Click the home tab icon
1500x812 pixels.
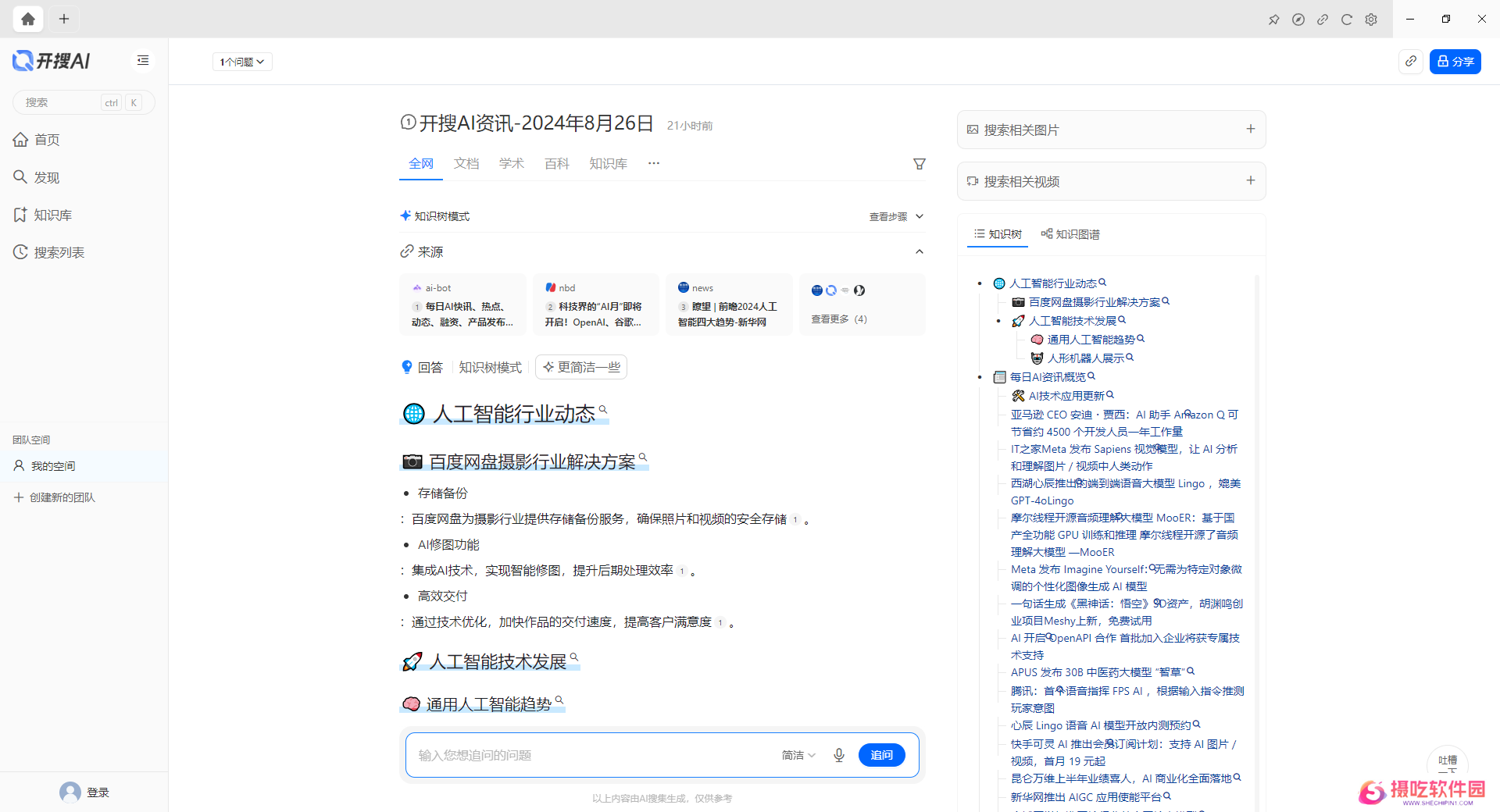pos(28,19)
